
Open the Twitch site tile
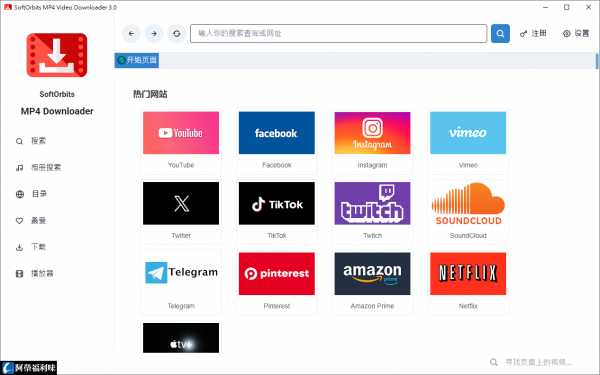click(372, 212)
